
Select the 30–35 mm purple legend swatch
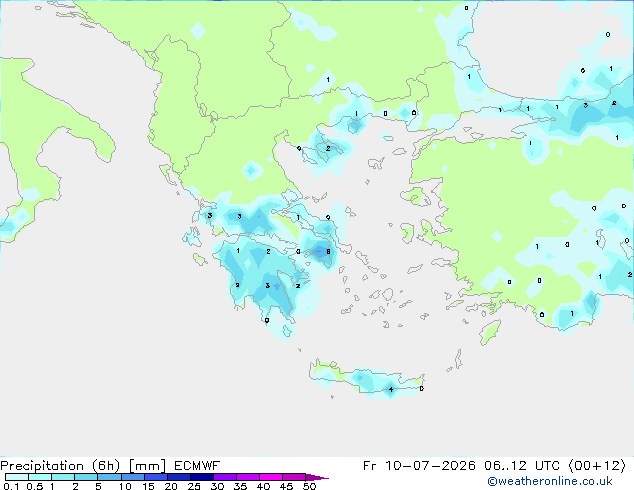[x=224, y=477]
